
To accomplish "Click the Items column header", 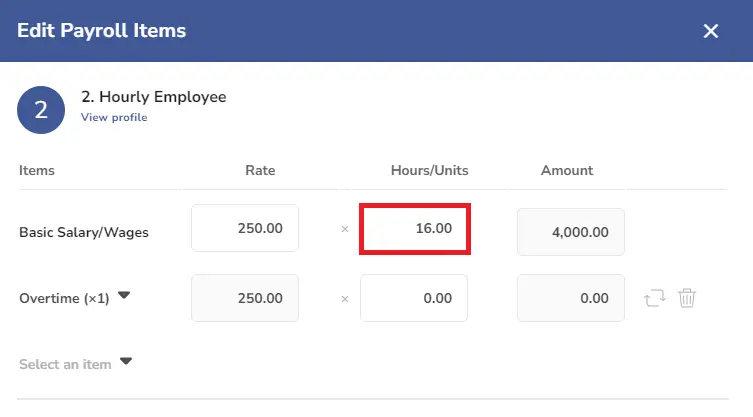I will point(36,171).
